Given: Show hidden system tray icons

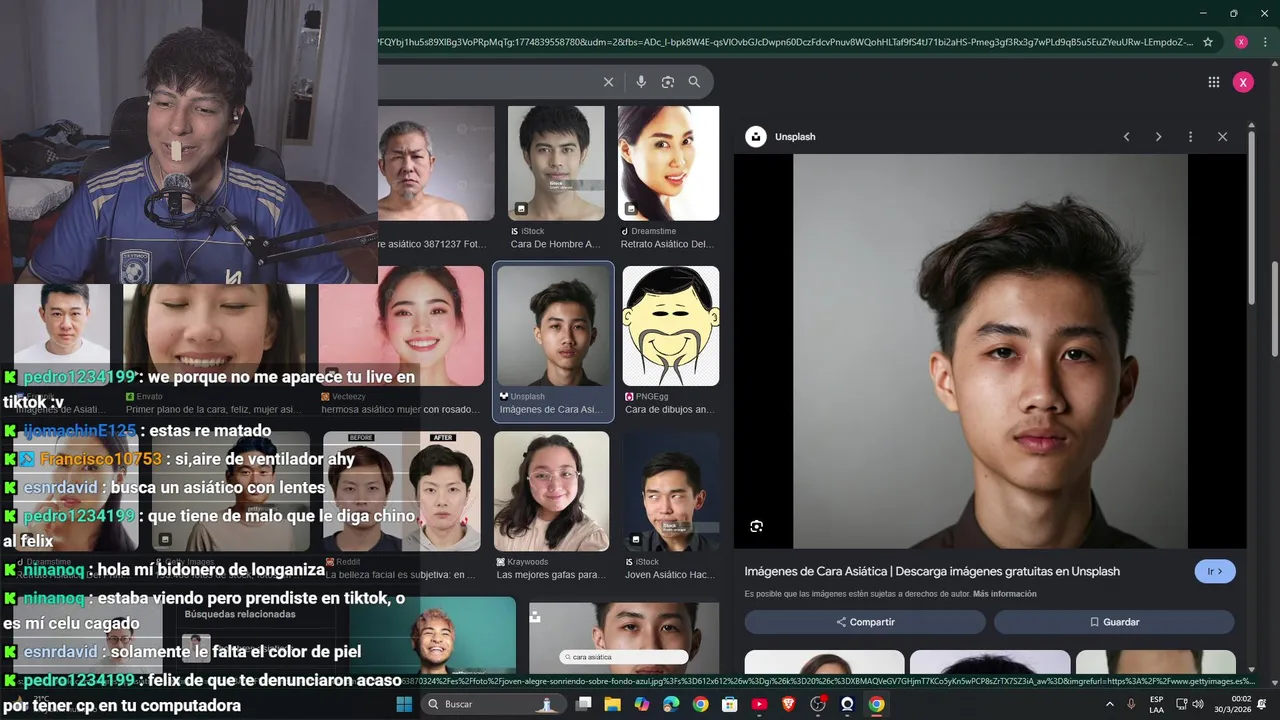Looking at the screenshot, I should (1110, 704).
